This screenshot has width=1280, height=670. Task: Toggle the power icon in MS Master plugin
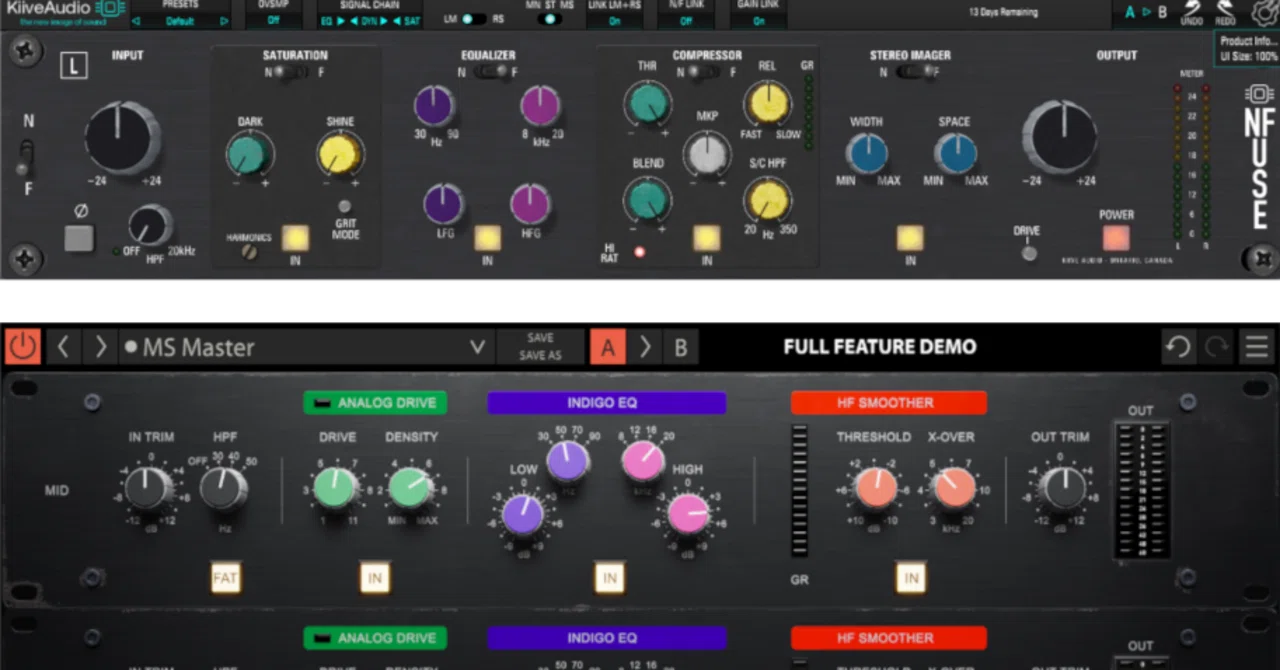pyautogui.click(x=22, y=347)
